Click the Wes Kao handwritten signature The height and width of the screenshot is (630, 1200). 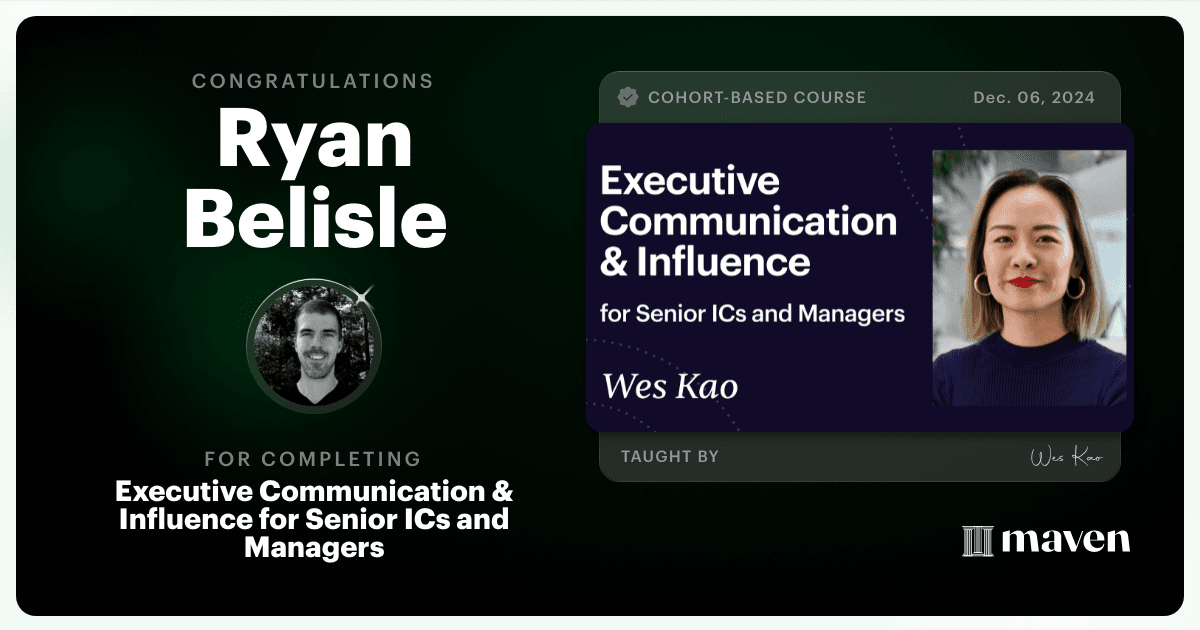(x=1066, y=457)
